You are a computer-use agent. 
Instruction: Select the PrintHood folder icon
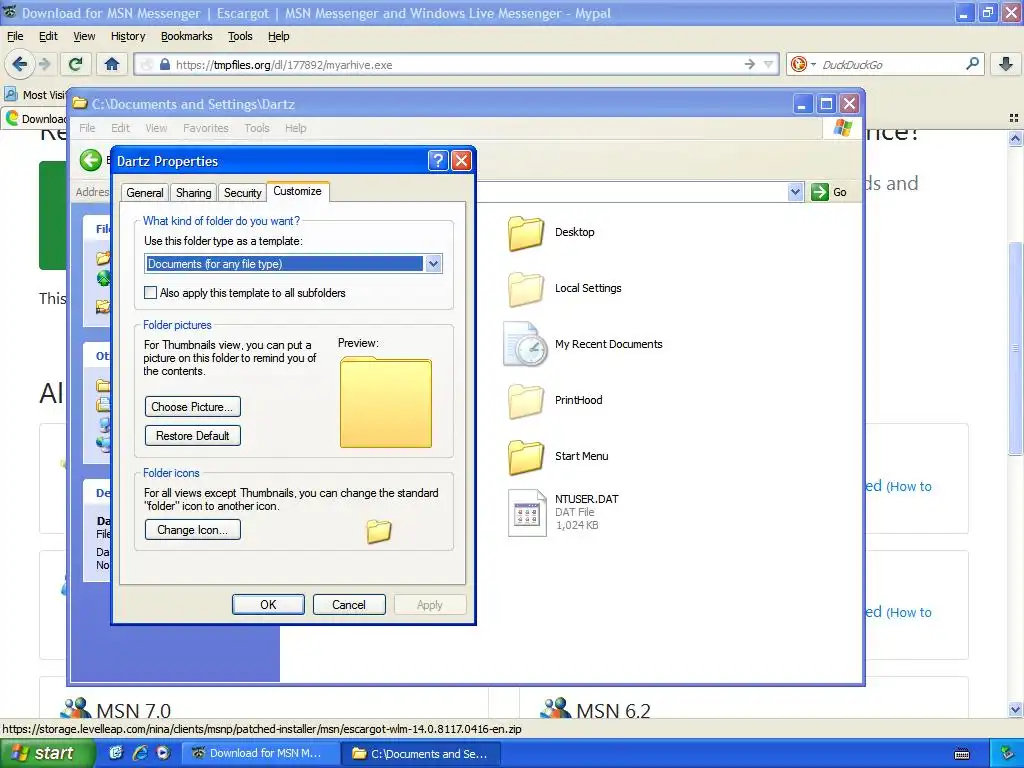pos(526,400)
